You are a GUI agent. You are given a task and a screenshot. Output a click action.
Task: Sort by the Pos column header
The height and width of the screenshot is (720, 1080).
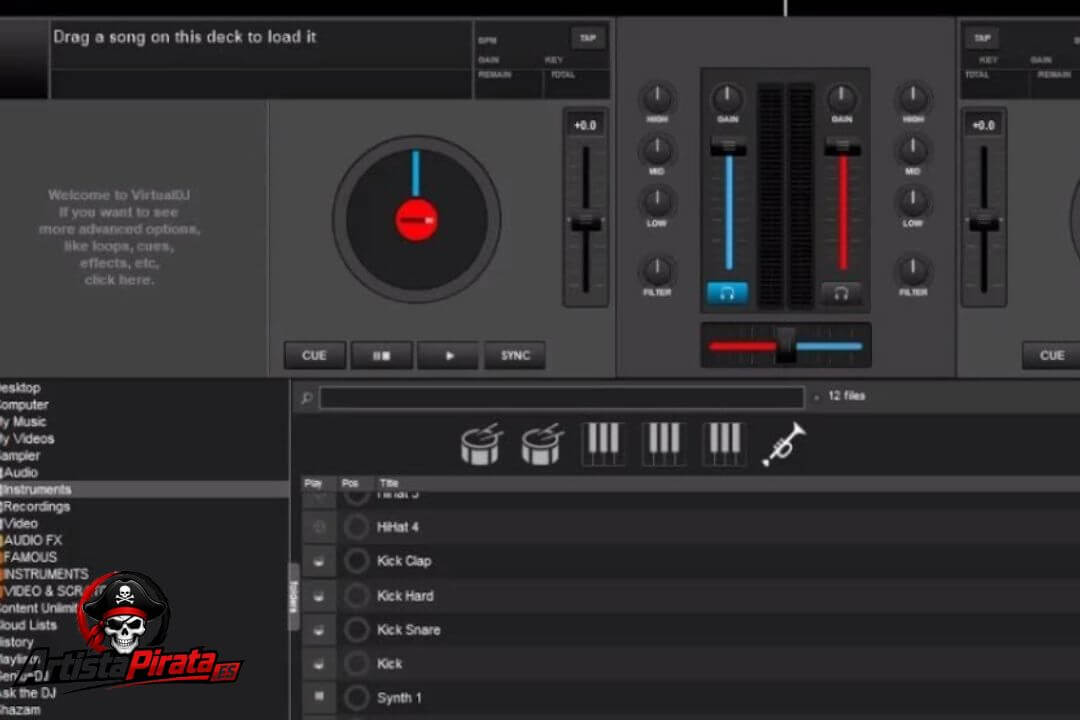tap(350, 483)
